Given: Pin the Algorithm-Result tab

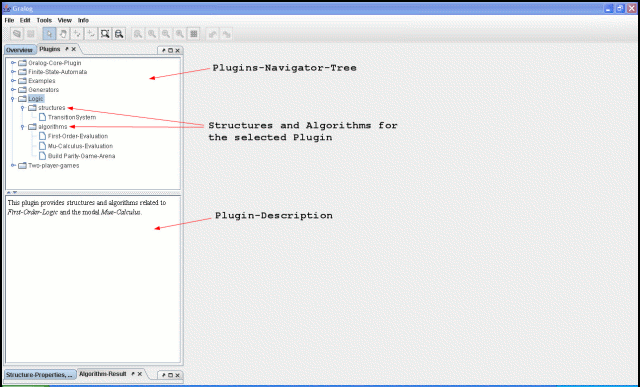Looking at the screenshot, I should (133, 374).
